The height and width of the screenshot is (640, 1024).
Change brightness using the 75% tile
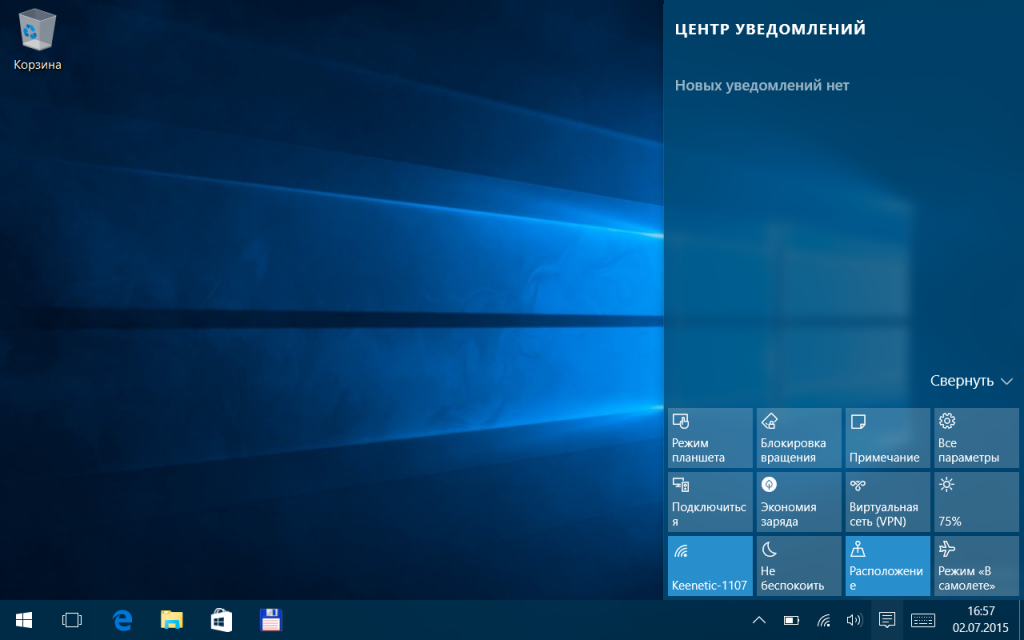click(976, 502)
